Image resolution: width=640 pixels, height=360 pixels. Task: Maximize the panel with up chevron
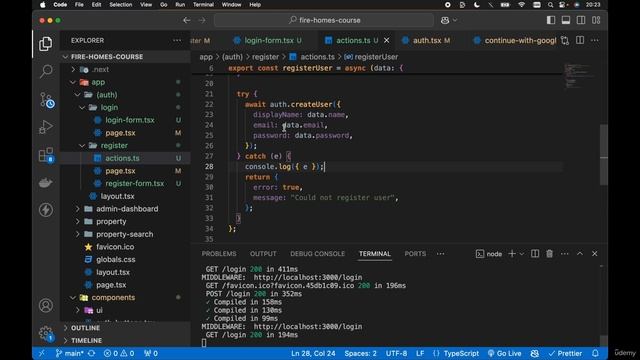tap(580, 253)
